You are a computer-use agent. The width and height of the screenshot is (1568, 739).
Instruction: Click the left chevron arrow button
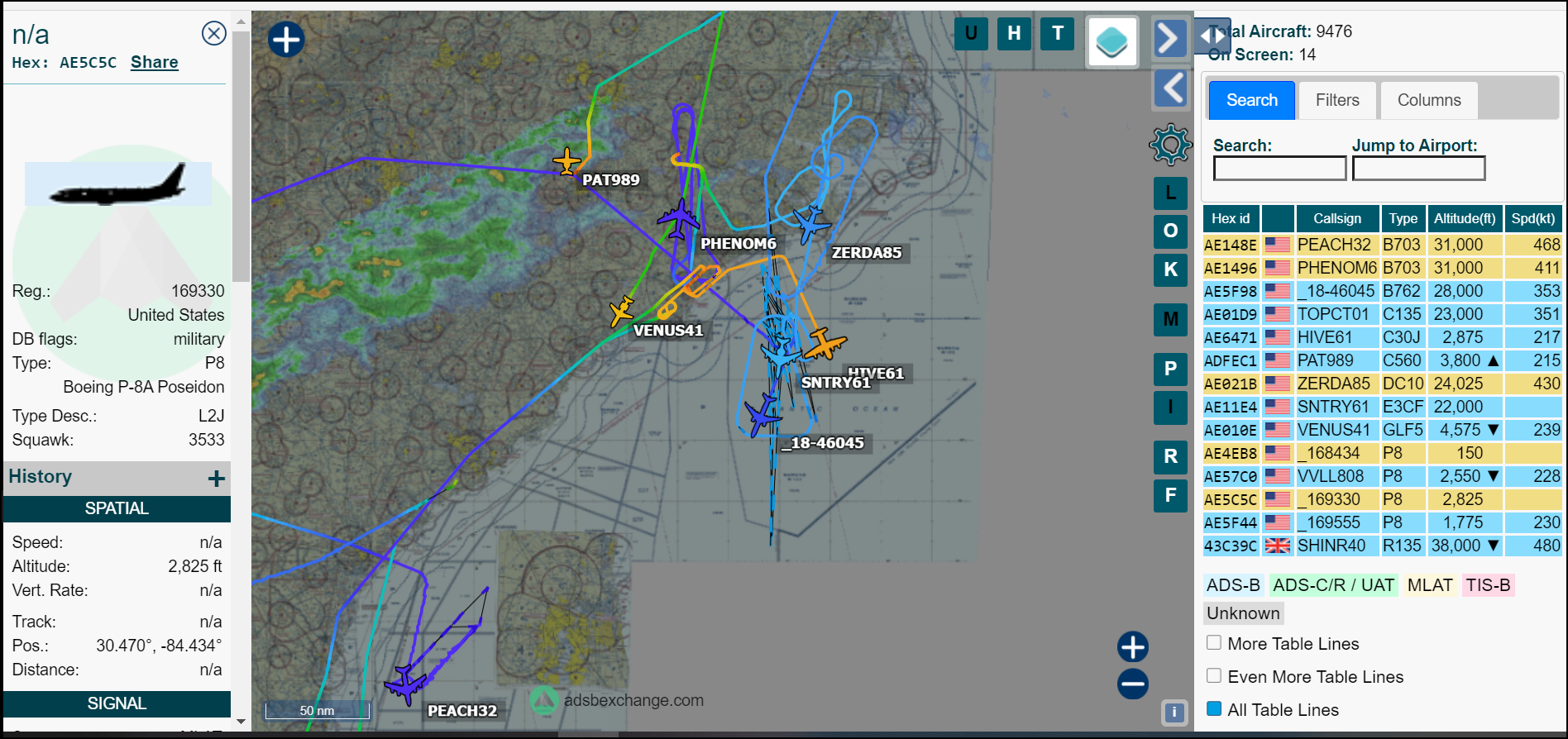click(x=1170, y=88)
